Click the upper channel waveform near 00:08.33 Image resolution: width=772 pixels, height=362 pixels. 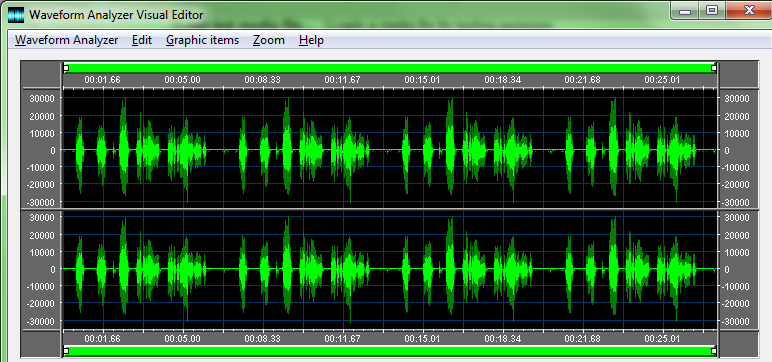pyautogui.click(x=264, y=149)
